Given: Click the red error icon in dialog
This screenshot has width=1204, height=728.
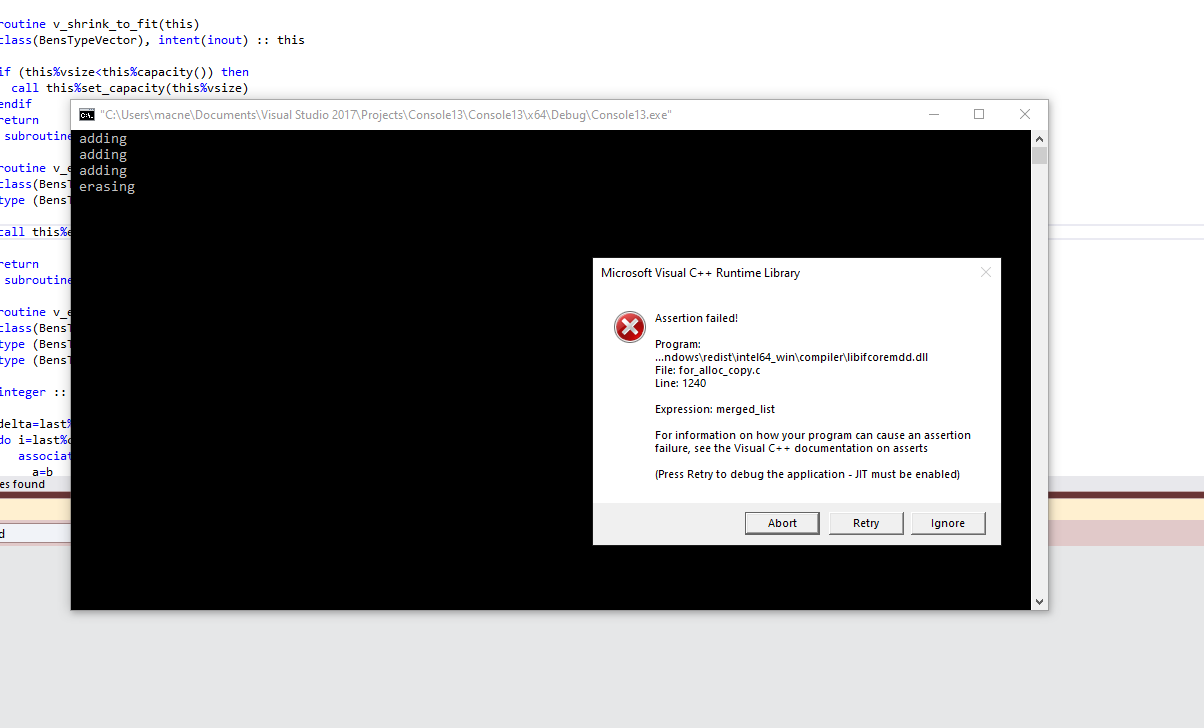Looking at the screenshot, I should (x=629, y=326).
